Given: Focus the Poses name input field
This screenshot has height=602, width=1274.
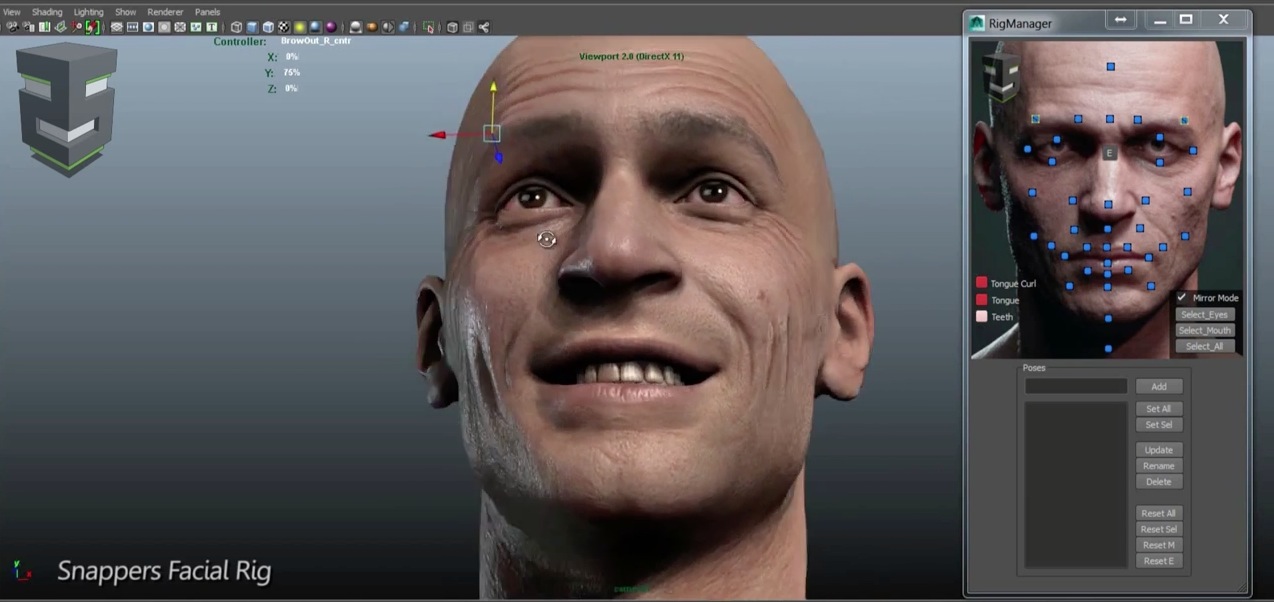Looking at the screenshot, I should point(1076,386).
